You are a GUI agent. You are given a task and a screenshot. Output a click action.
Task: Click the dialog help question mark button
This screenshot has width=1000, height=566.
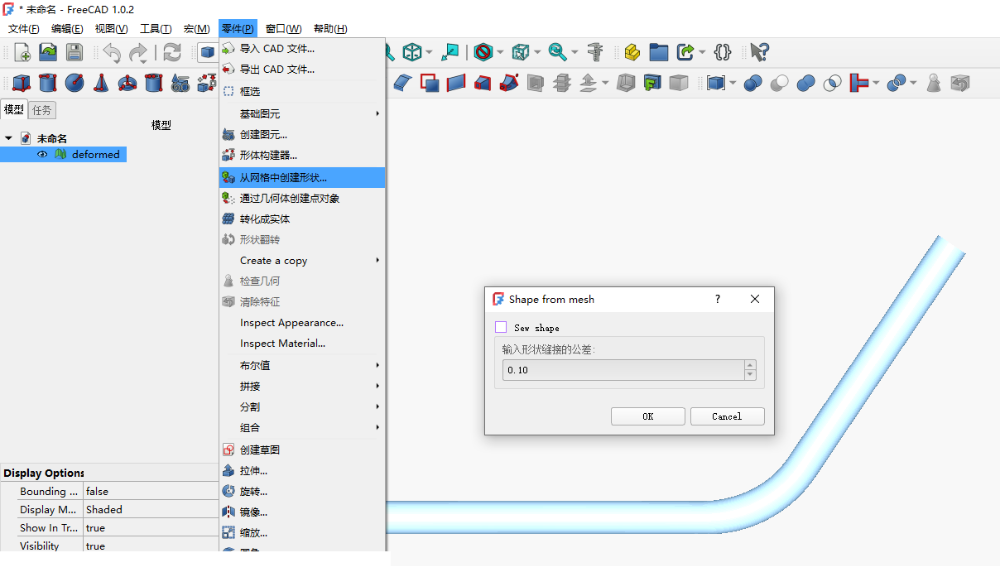(717, 299)
